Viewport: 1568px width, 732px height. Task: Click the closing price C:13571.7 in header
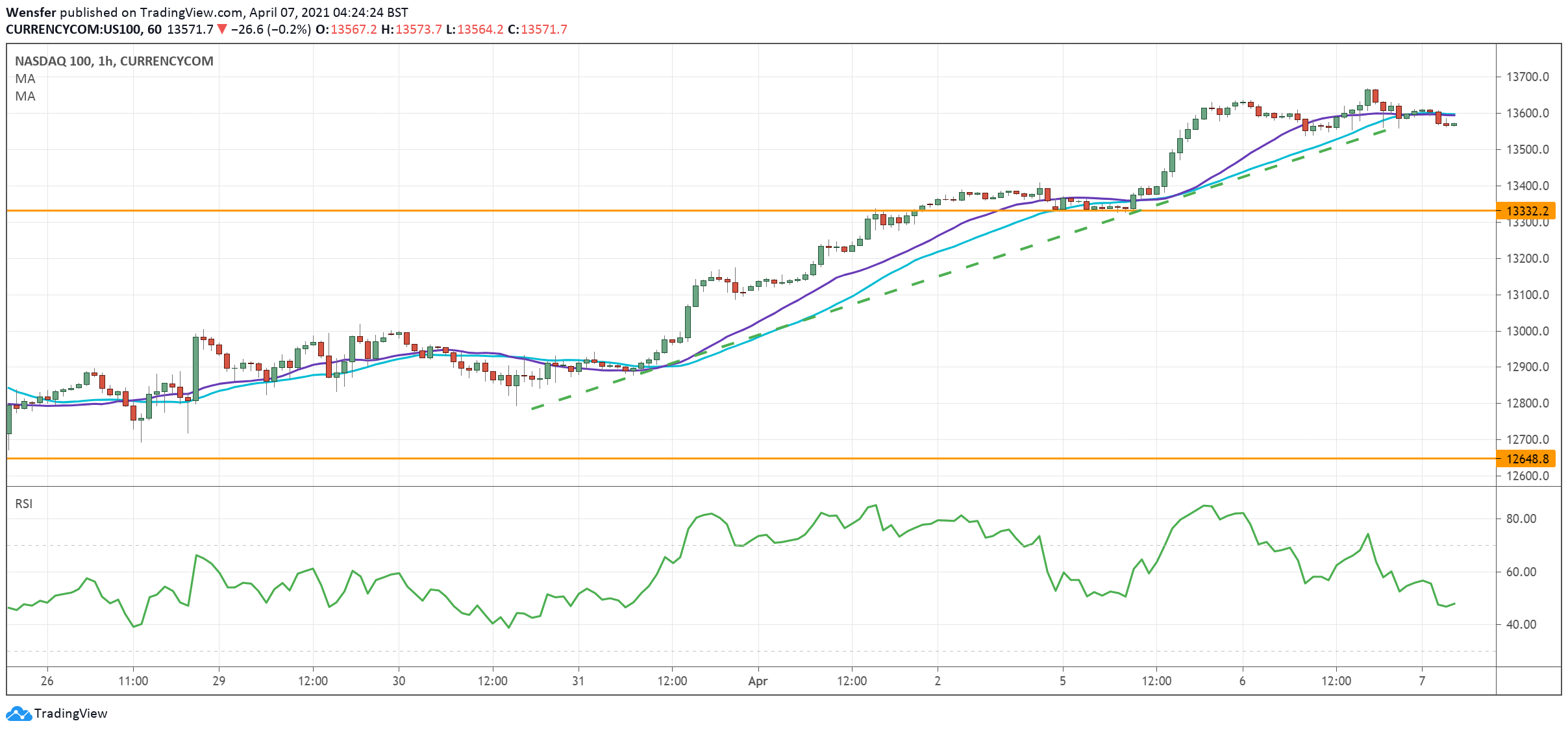pos(538,29)
